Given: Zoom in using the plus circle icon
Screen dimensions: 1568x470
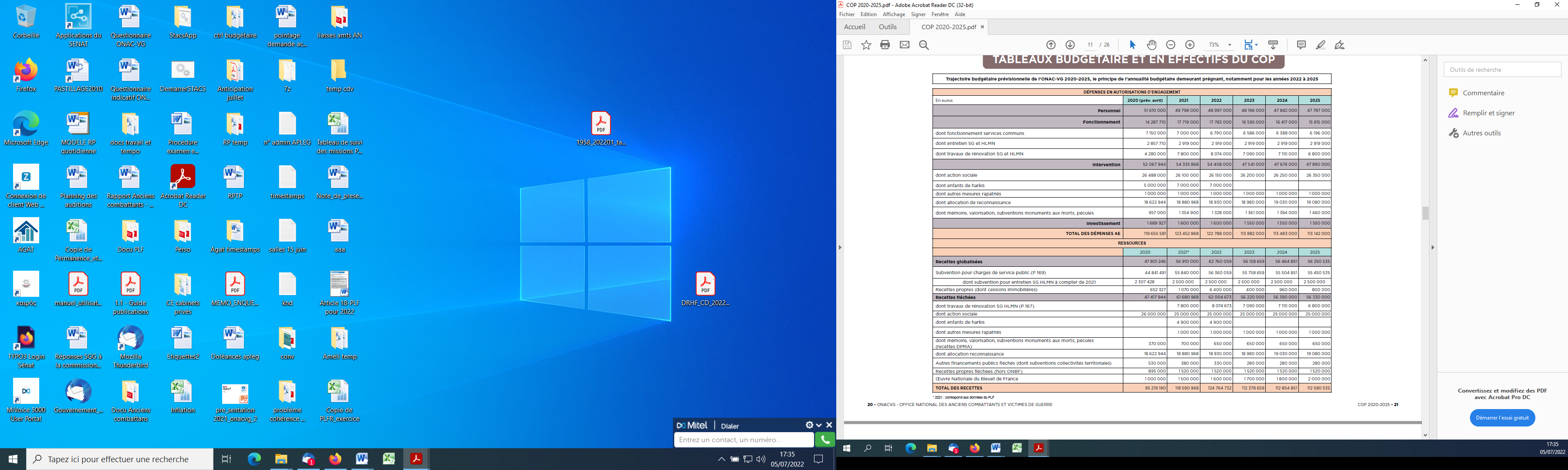Looking at the screenshot, I should (x=1190, y=45).
